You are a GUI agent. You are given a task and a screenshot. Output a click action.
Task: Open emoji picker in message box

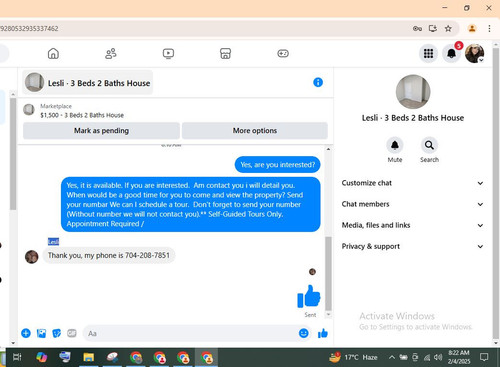(304, 333)
